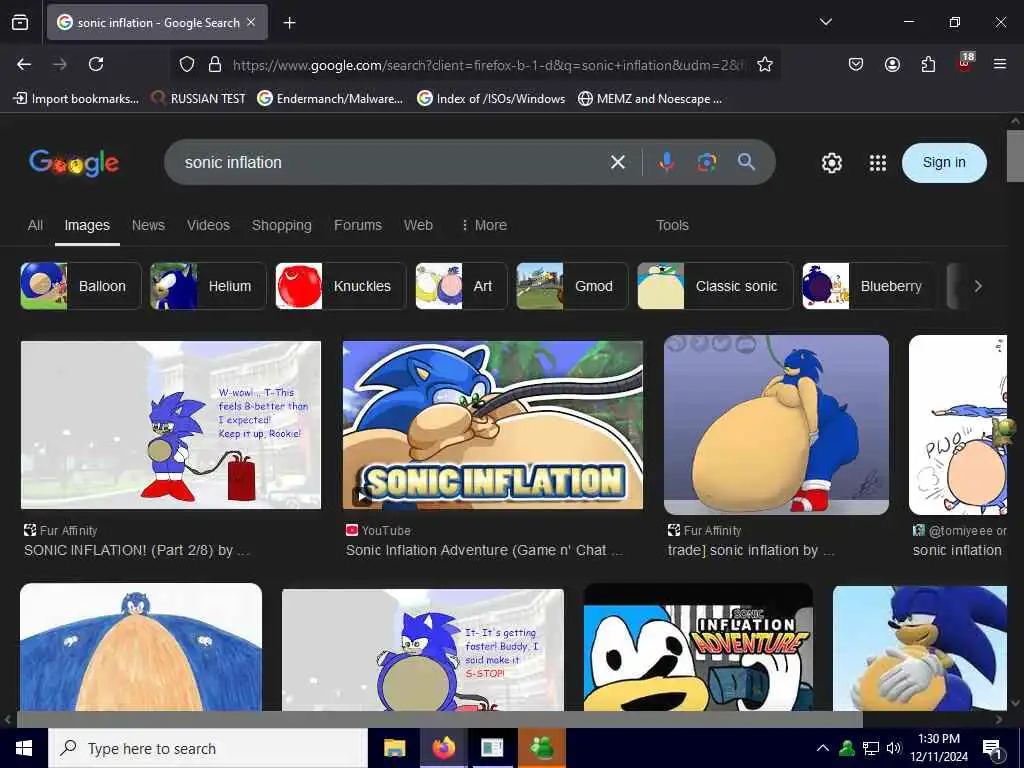Image resolution: width=1024 pixels, height=768 pixels.
Task: Clear the search query with the X icon
Action: [617, 162]
